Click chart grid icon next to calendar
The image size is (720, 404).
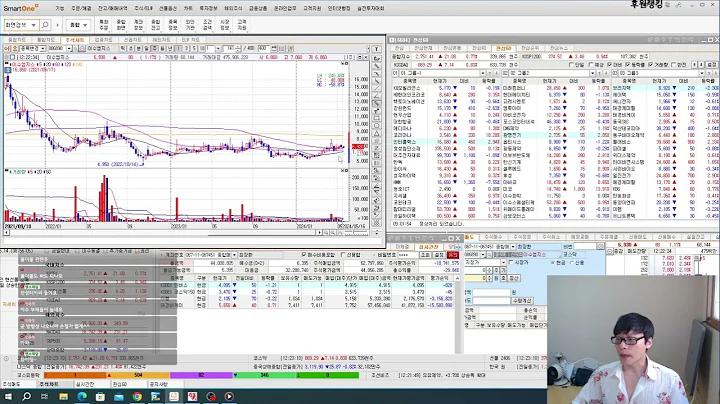point(282,48)
